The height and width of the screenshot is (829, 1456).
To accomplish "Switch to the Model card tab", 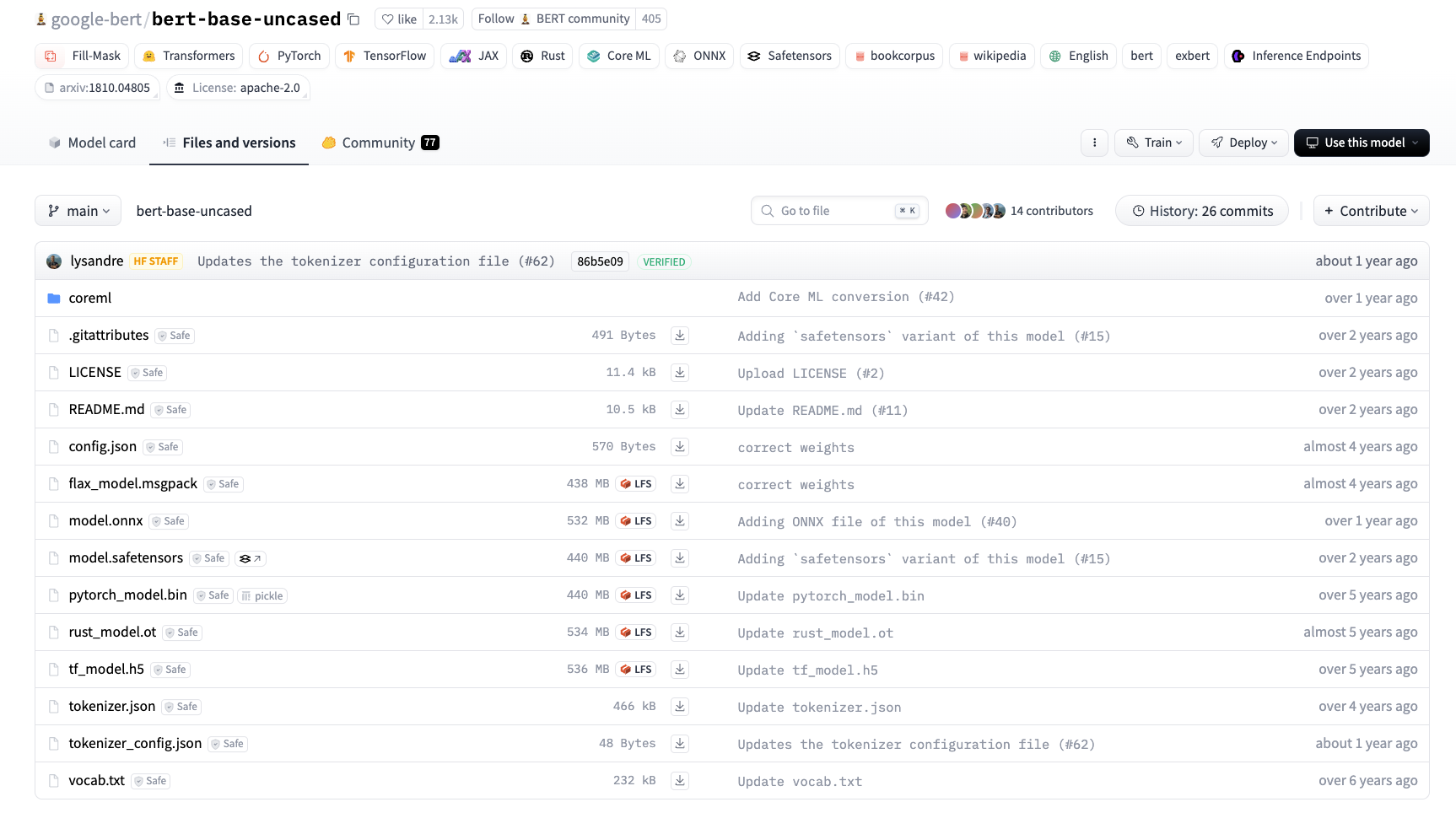I will pos(92,143).
